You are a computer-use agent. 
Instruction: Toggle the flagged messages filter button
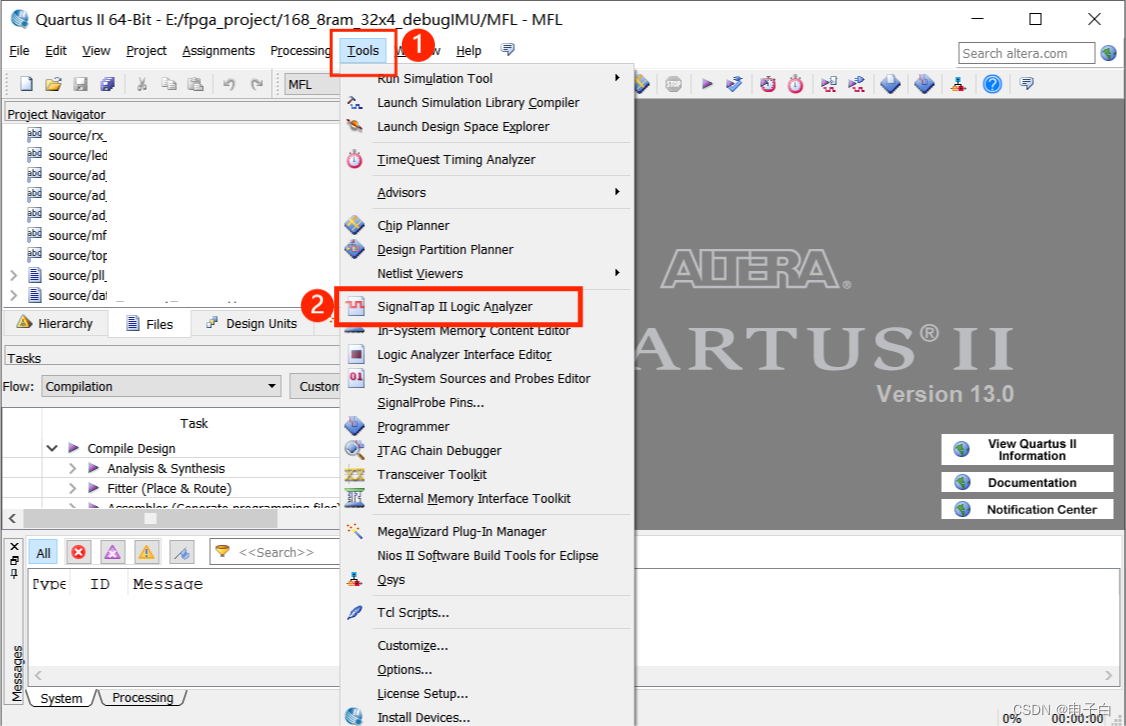coord(182,552)
